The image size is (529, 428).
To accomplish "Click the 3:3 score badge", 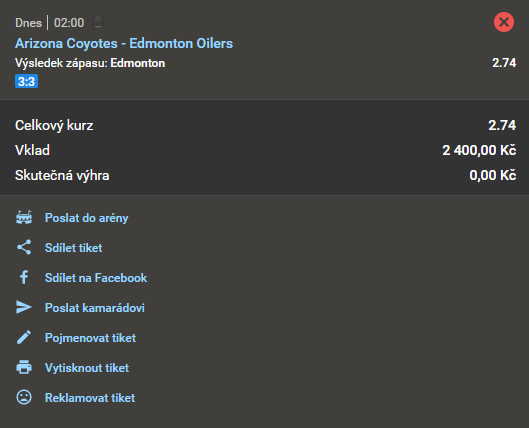I will pos(26,82).
